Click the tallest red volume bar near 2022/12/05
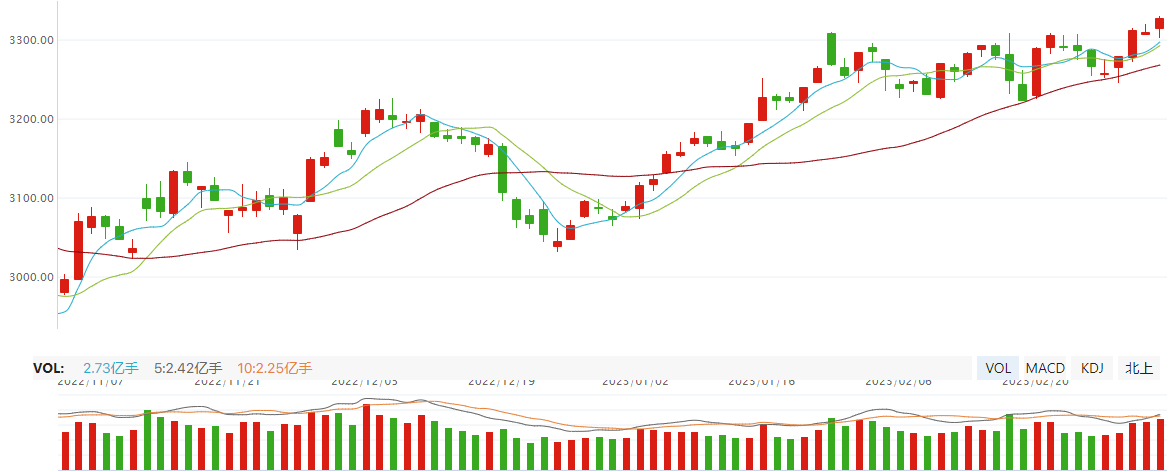 point(366,438)
